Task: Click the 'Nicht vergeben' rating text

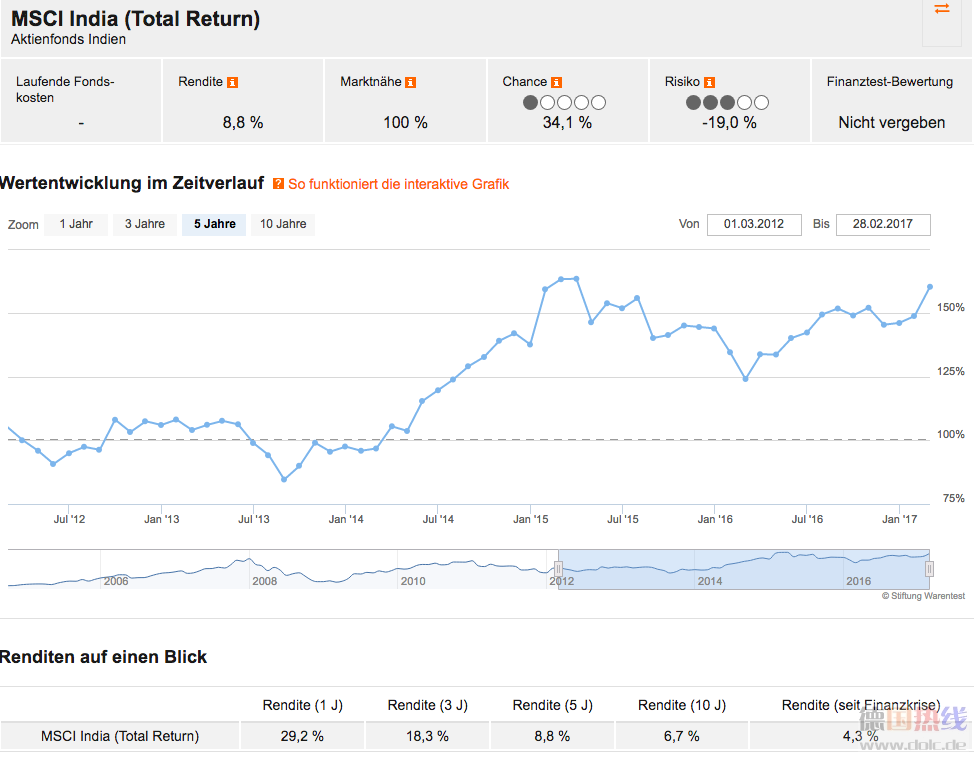Action: tap(891, 123)
